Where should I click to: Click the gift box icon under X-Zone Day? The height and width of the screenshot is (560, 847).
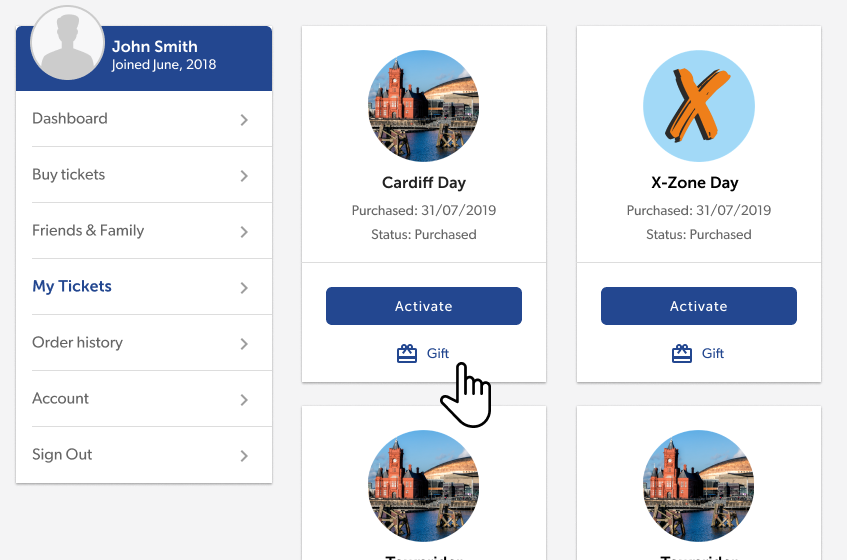click(x=682, y=354)
